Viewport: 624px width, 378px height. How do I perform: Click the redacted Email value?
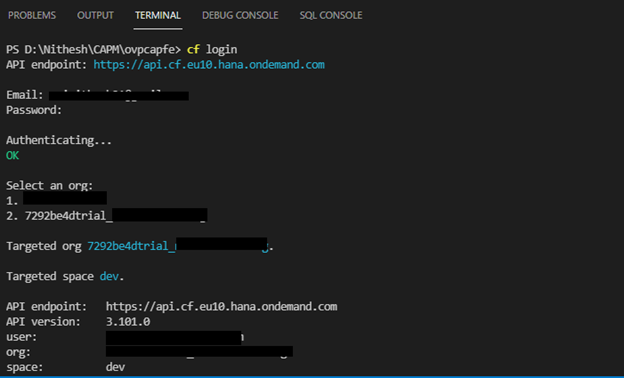pyautogui.click(x=119, y=95)
